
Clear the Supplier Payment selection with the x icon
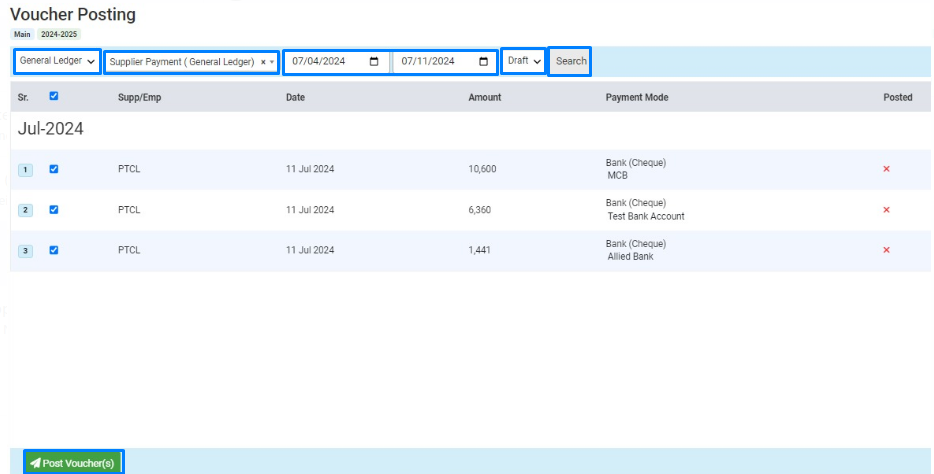pos(263,62)
